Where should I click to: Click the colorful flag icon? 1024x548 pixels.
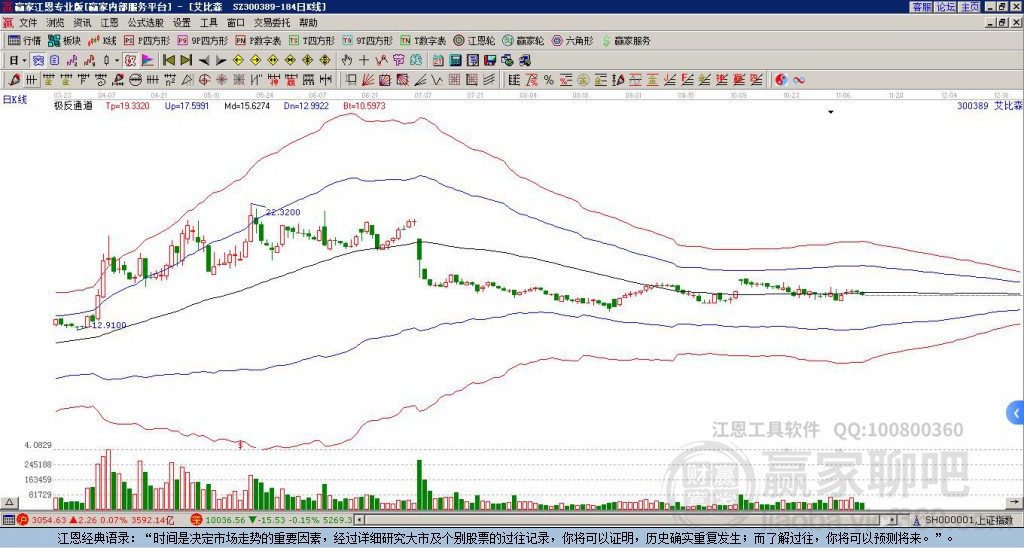tap(148, 61)
